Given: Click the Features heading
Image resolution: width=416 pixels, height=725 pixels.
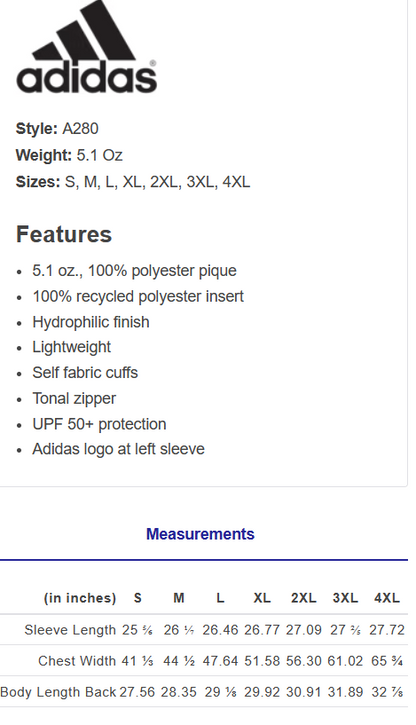Looking at the screenshot, I should pyautogui.click(x=64, y=234).
